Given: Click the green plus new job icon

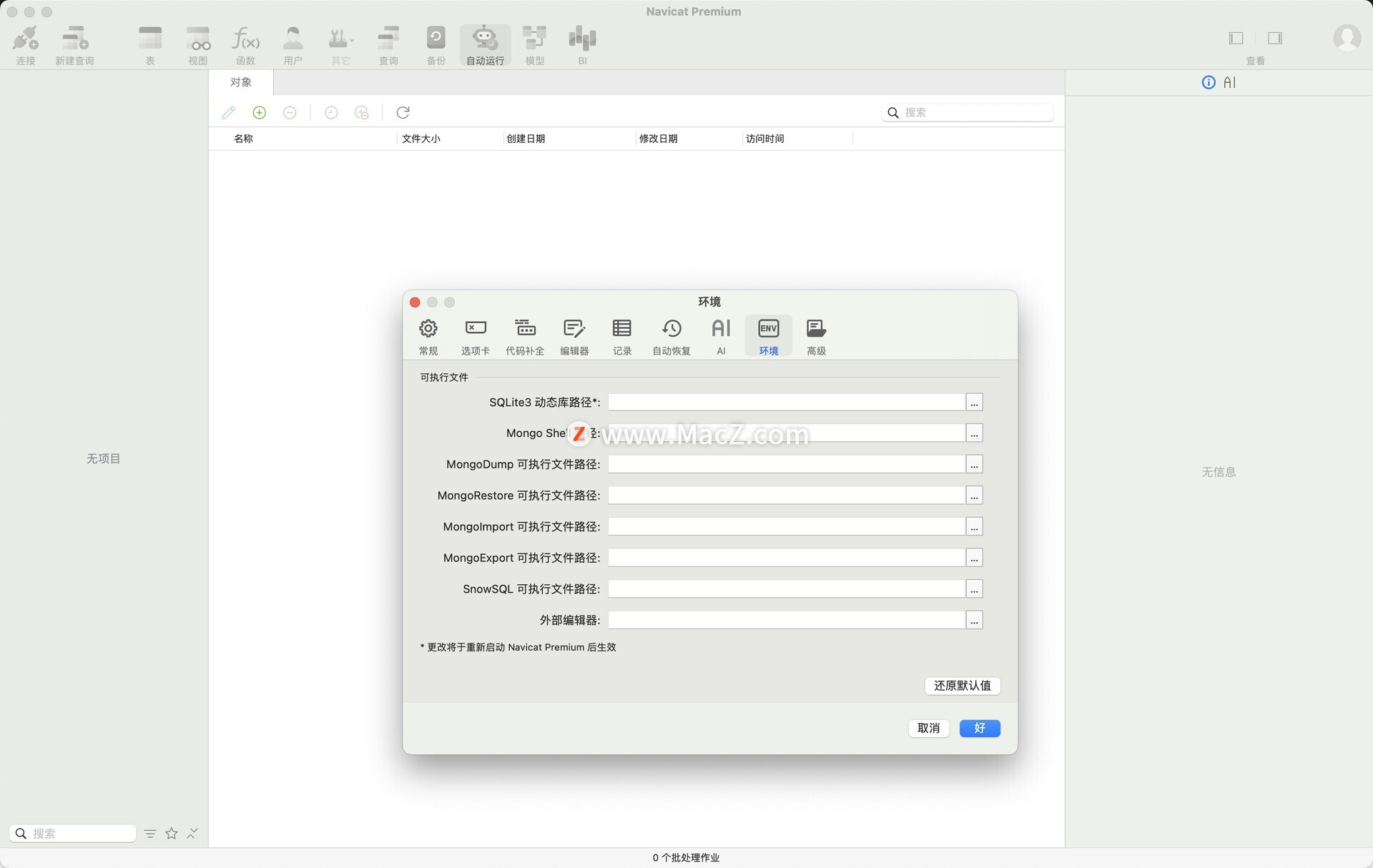Looking at the screenshot, I should [259, 112].
